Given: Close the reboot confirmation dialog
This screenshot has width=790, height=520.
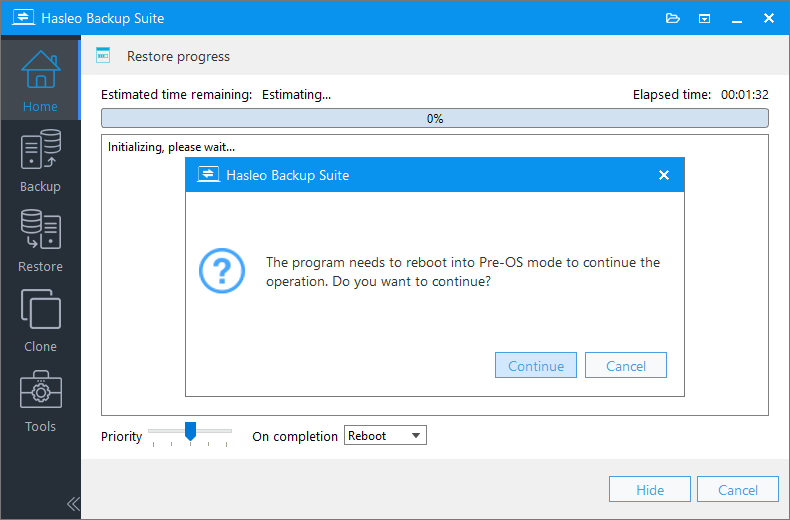Looking at the screenshot, I should tap(664, 175).
